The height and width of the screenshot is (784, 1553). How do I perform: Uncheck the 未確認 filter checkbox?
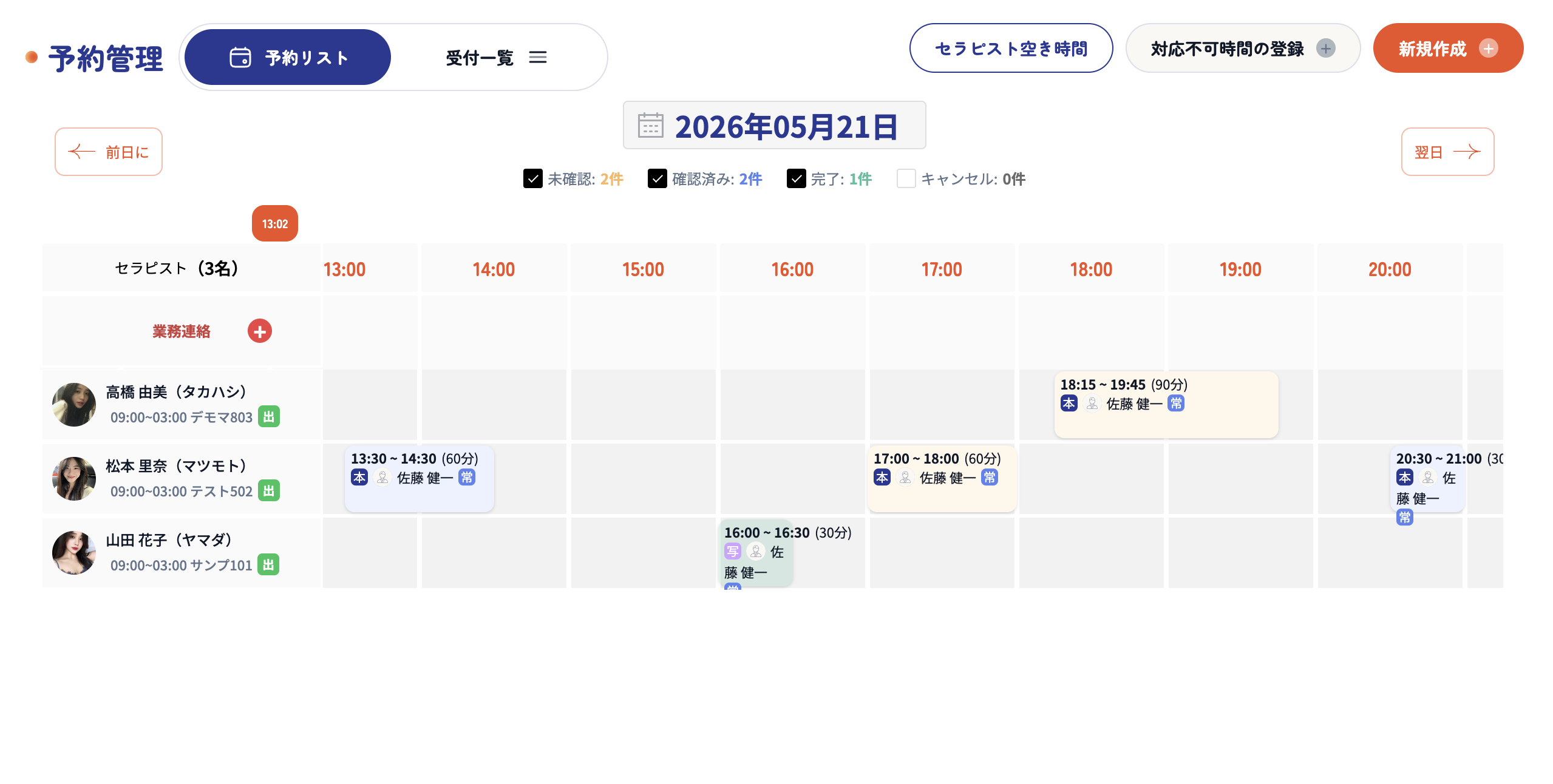click(532, 179)
